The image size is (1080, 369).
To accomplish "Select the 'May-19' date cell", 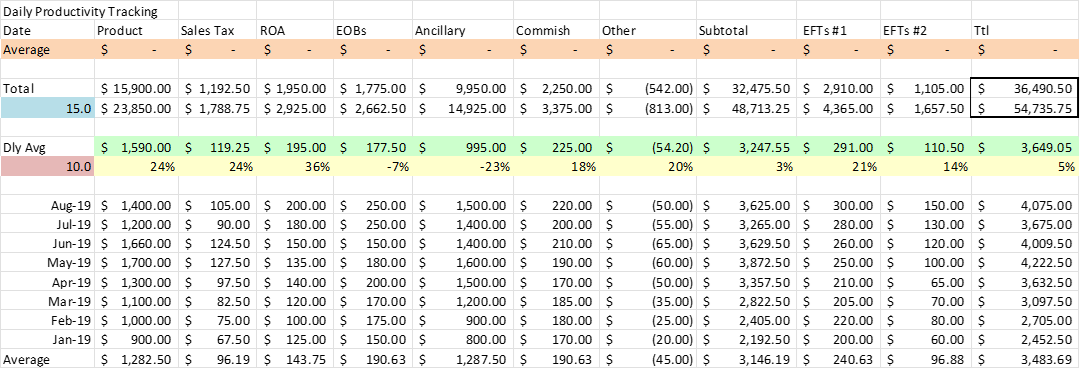I will [48, 262].
